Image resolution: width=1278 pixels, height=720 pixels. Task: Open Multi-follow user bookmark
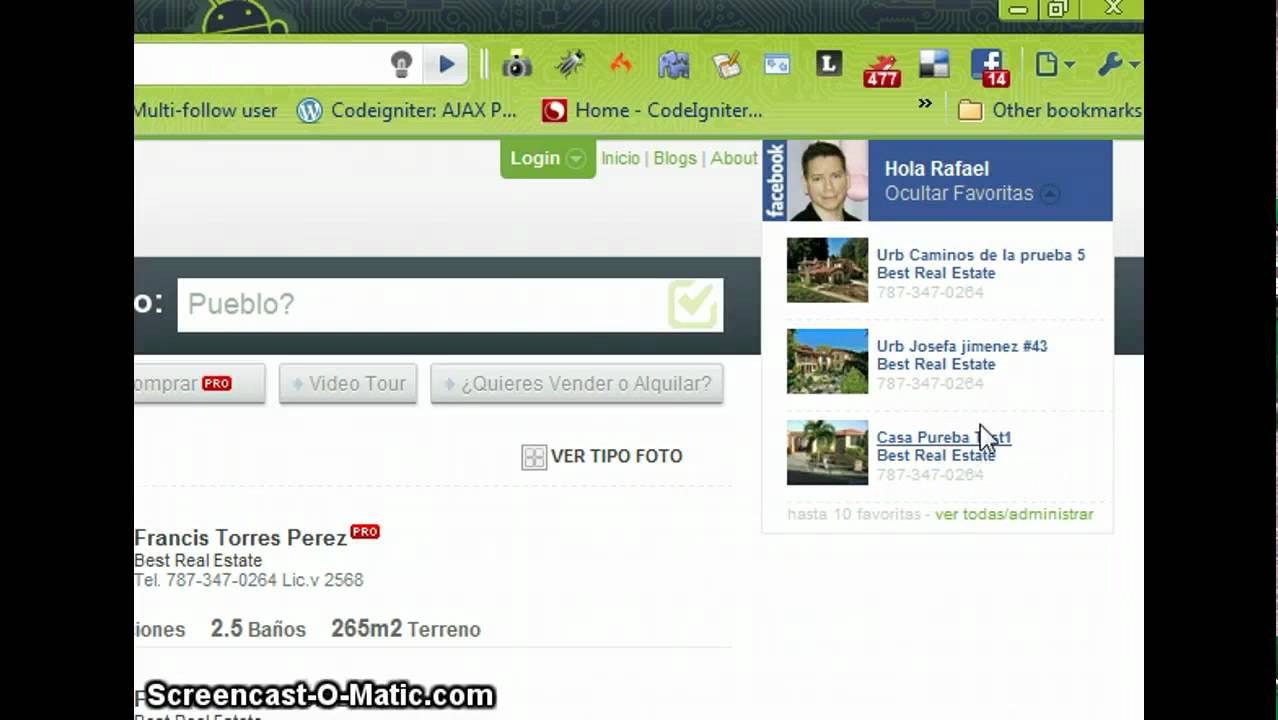coord(206,110)
